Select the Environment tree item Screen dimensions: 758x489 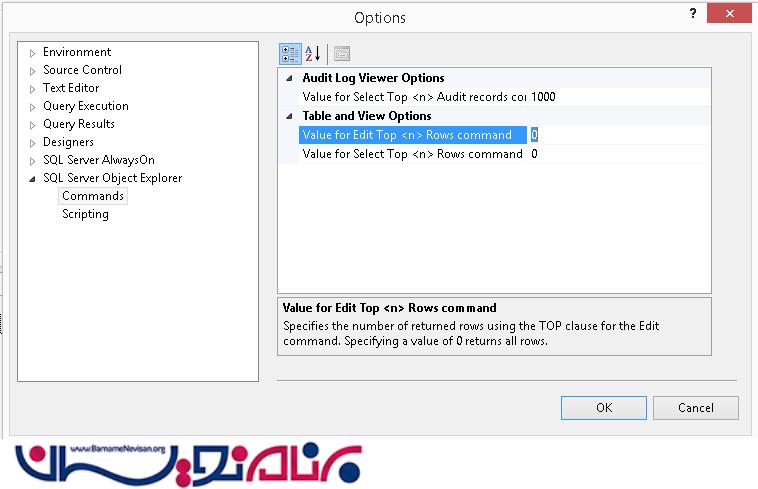coord(77,52)
